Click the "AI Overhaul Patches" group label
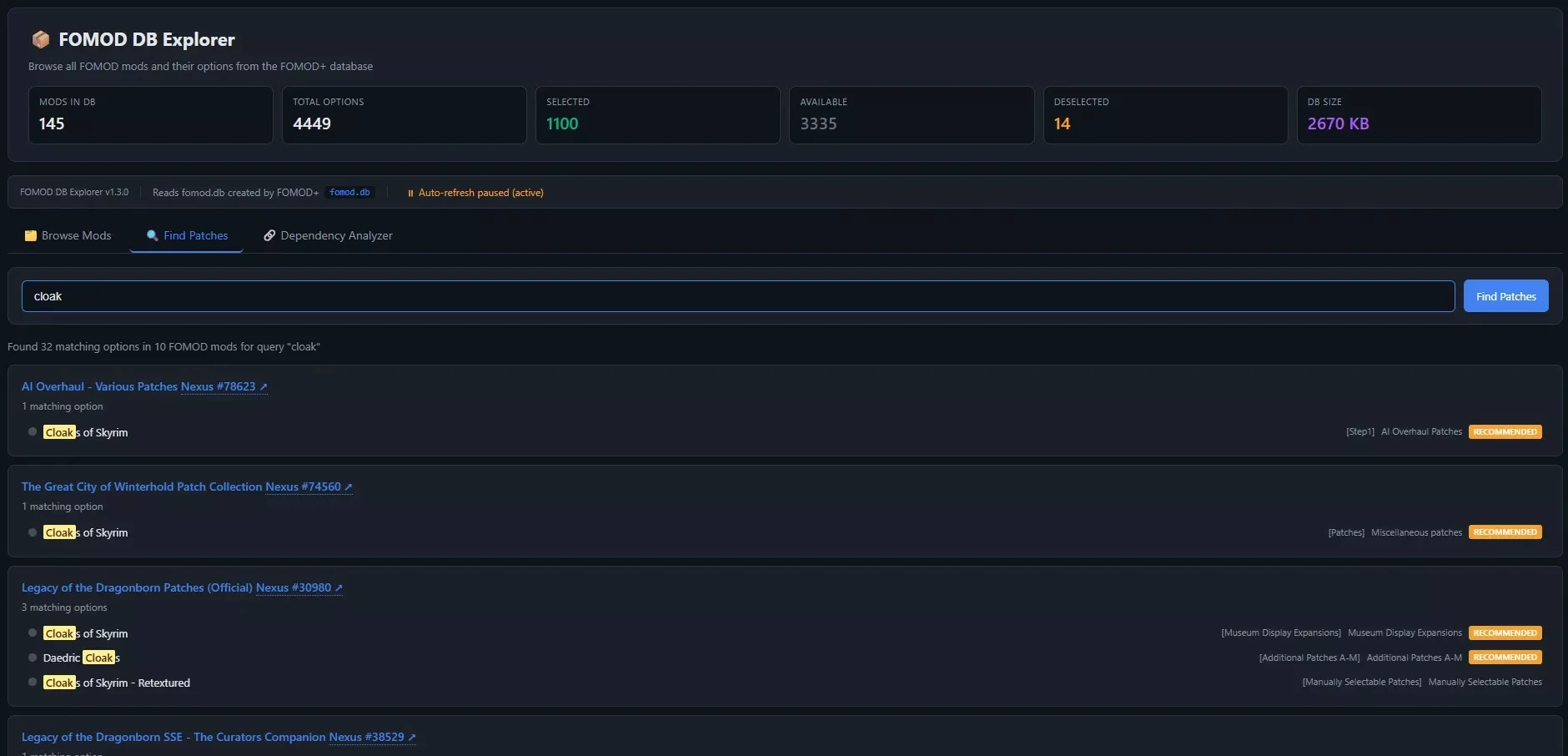 tap(1421, 432)
